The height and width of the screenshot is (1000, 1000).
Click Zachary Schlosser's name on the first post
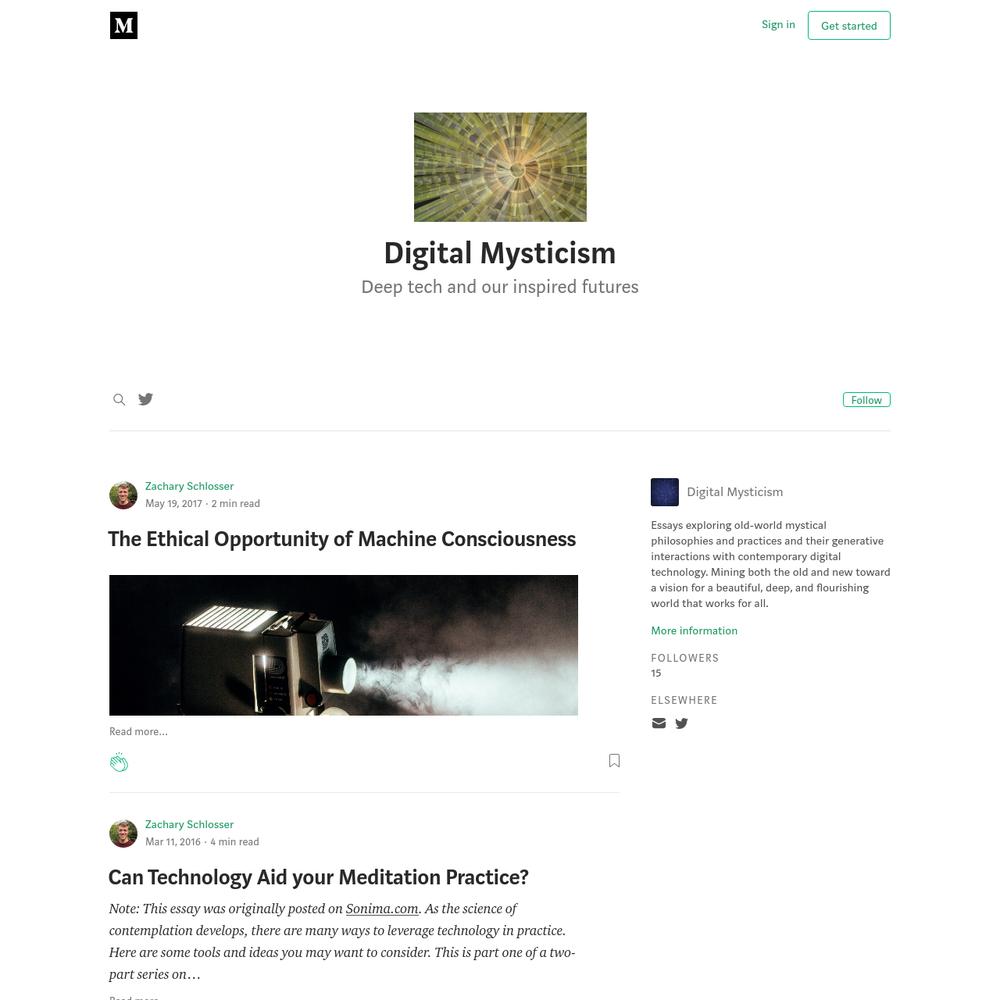point(189,486)
